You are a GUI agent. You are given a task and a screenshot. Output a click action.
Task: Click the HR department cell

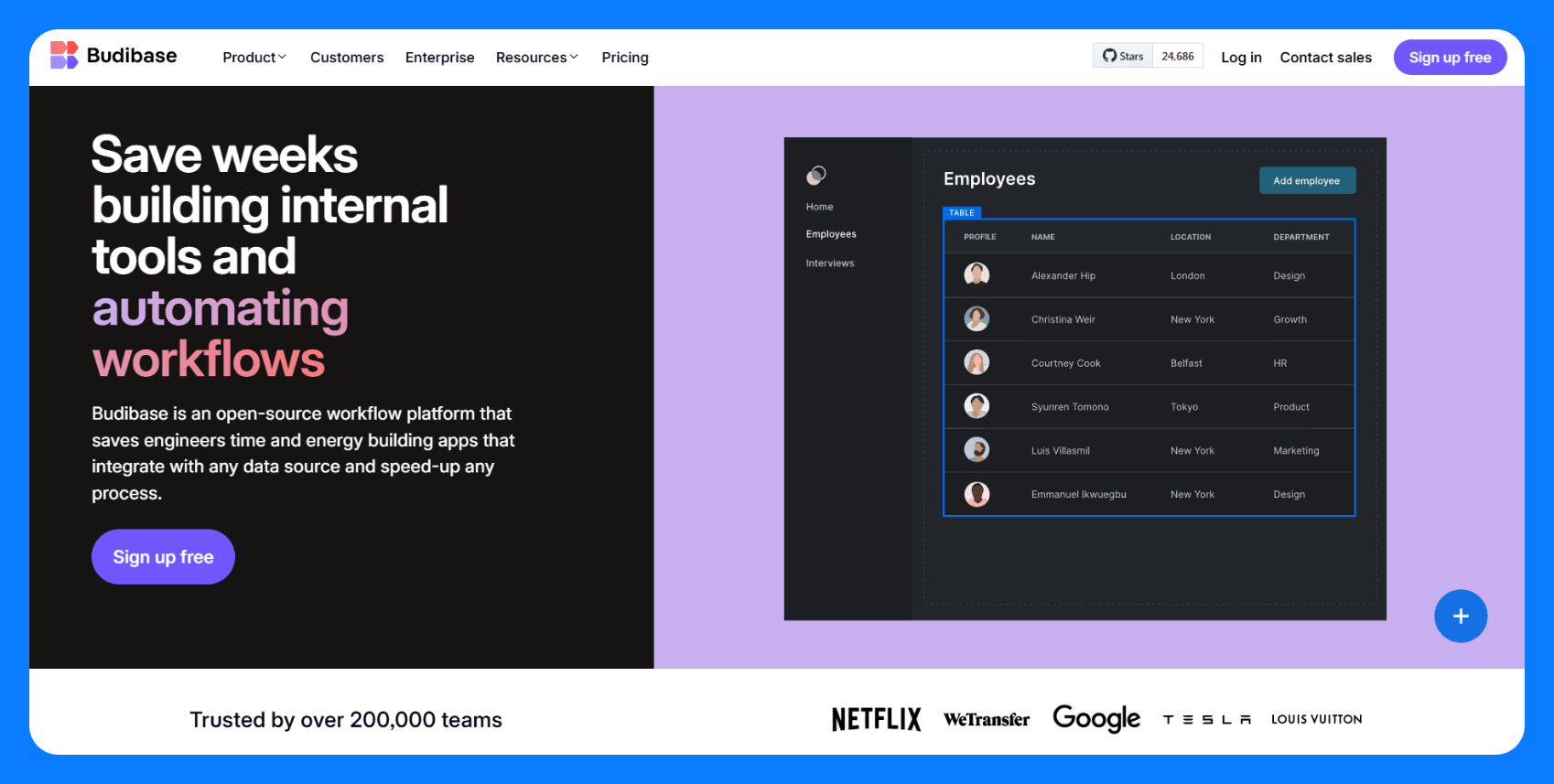[1279, 363]
